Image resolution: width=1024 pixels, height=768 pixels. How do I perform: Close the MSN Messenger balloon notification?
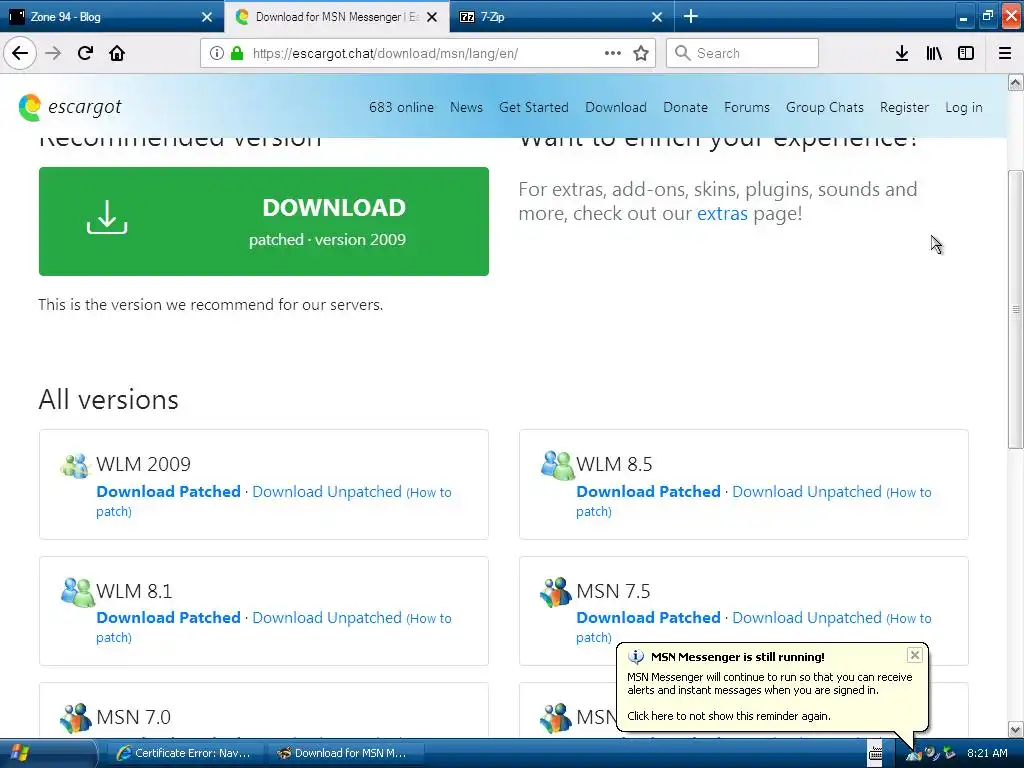tap(914, 654)
